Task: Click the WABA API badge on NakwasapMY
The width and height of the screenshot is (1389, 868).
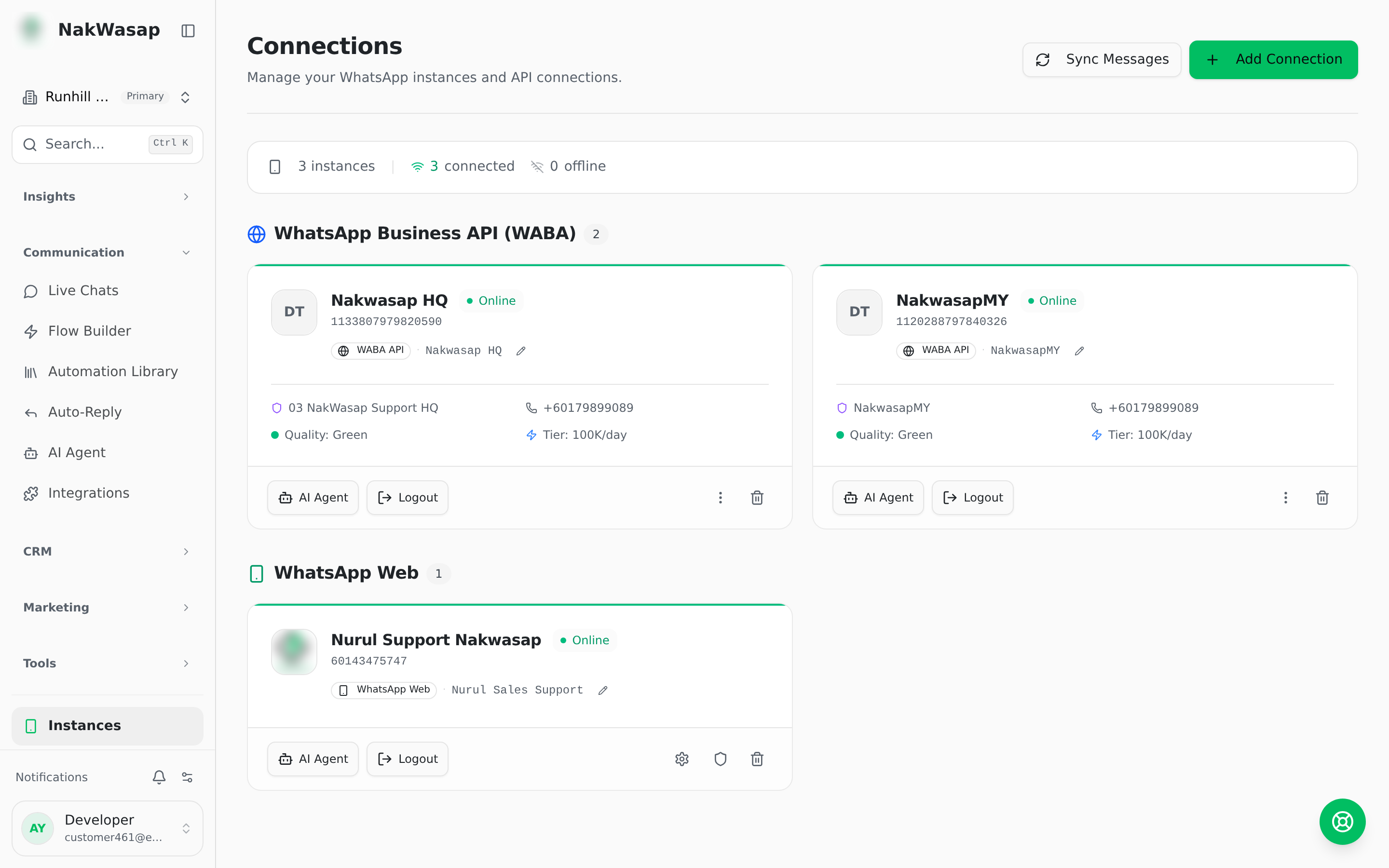Action: pos(936,350)
